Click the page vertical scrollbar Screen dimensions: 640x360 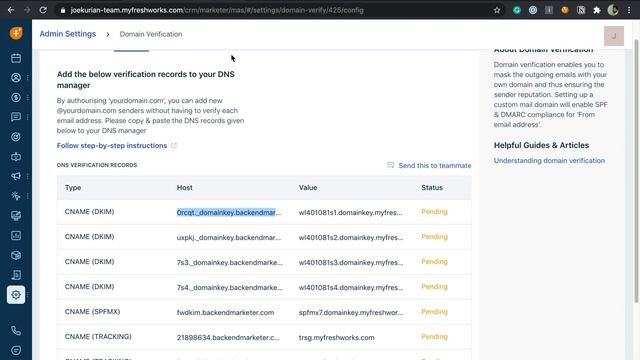tap(636, 171)
